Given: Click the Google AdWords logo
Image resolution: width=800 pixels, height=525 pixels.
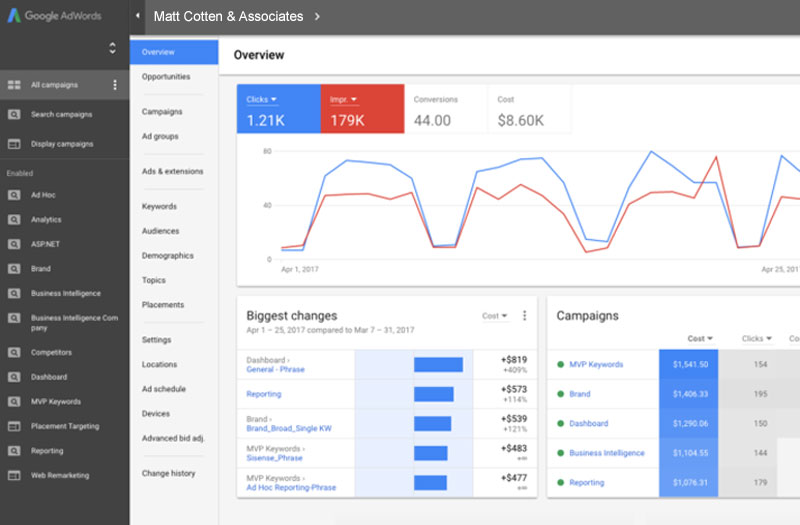Looking at the screenshot, I should click(x=55, y=16).
